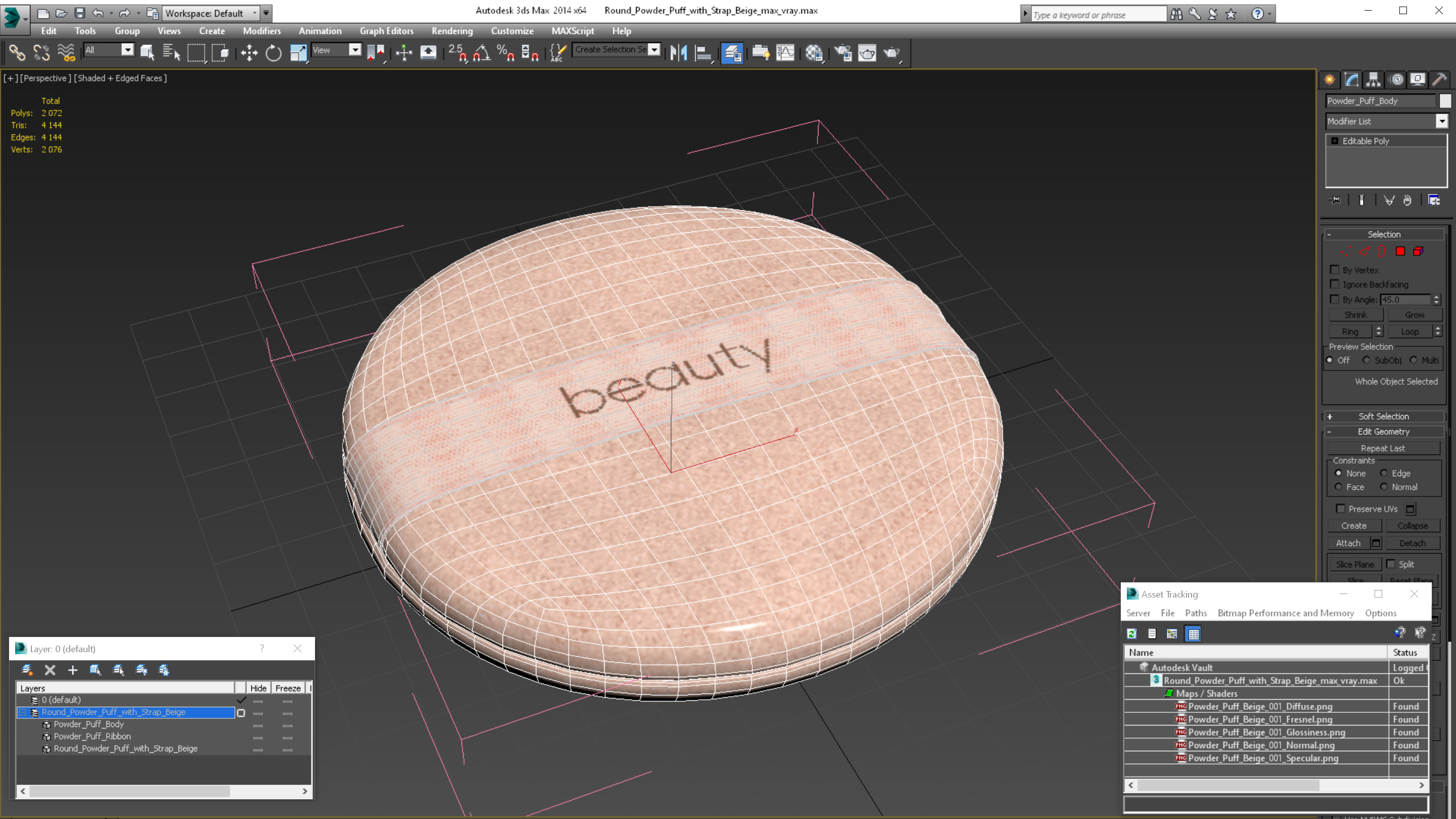1456x819 pixels.
Task: Select SubObj preview selection radio
Action: click(1366, 360)
